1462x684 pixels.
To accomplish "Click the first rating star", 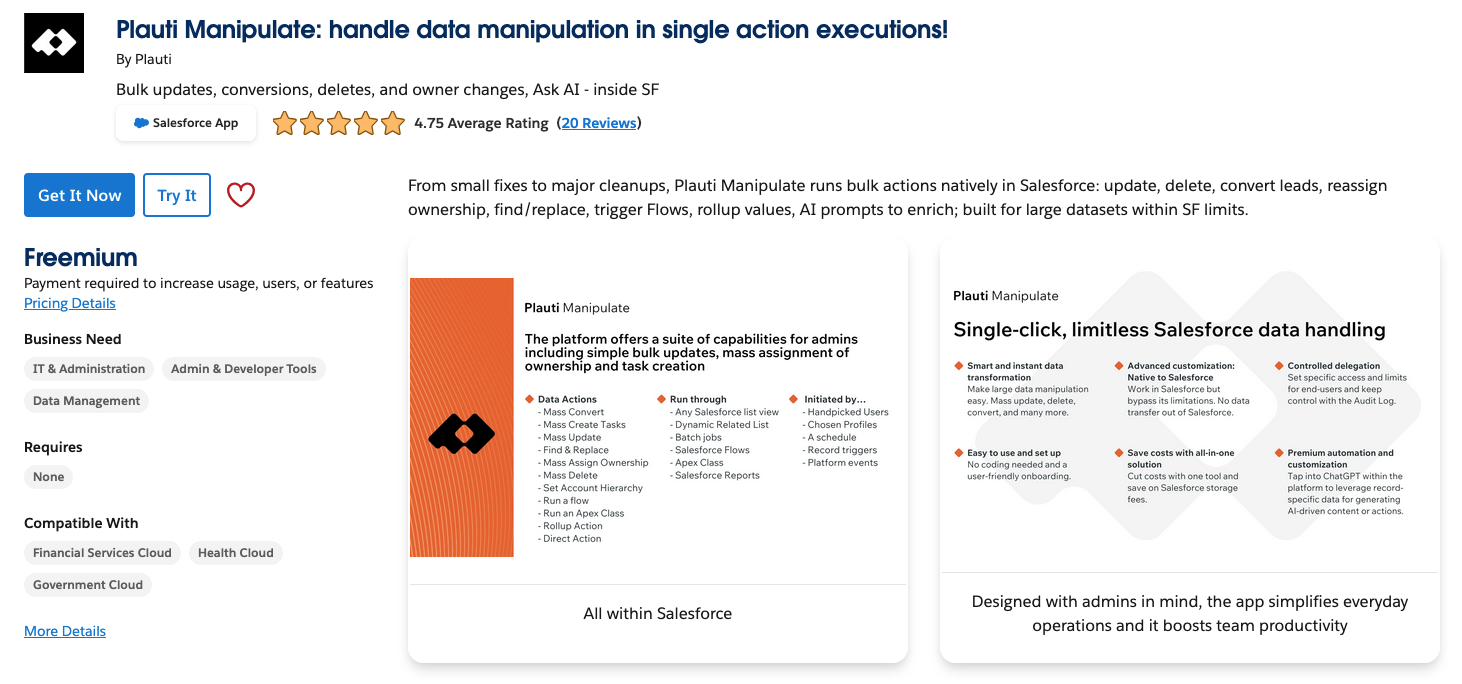I will pos(285,123).
